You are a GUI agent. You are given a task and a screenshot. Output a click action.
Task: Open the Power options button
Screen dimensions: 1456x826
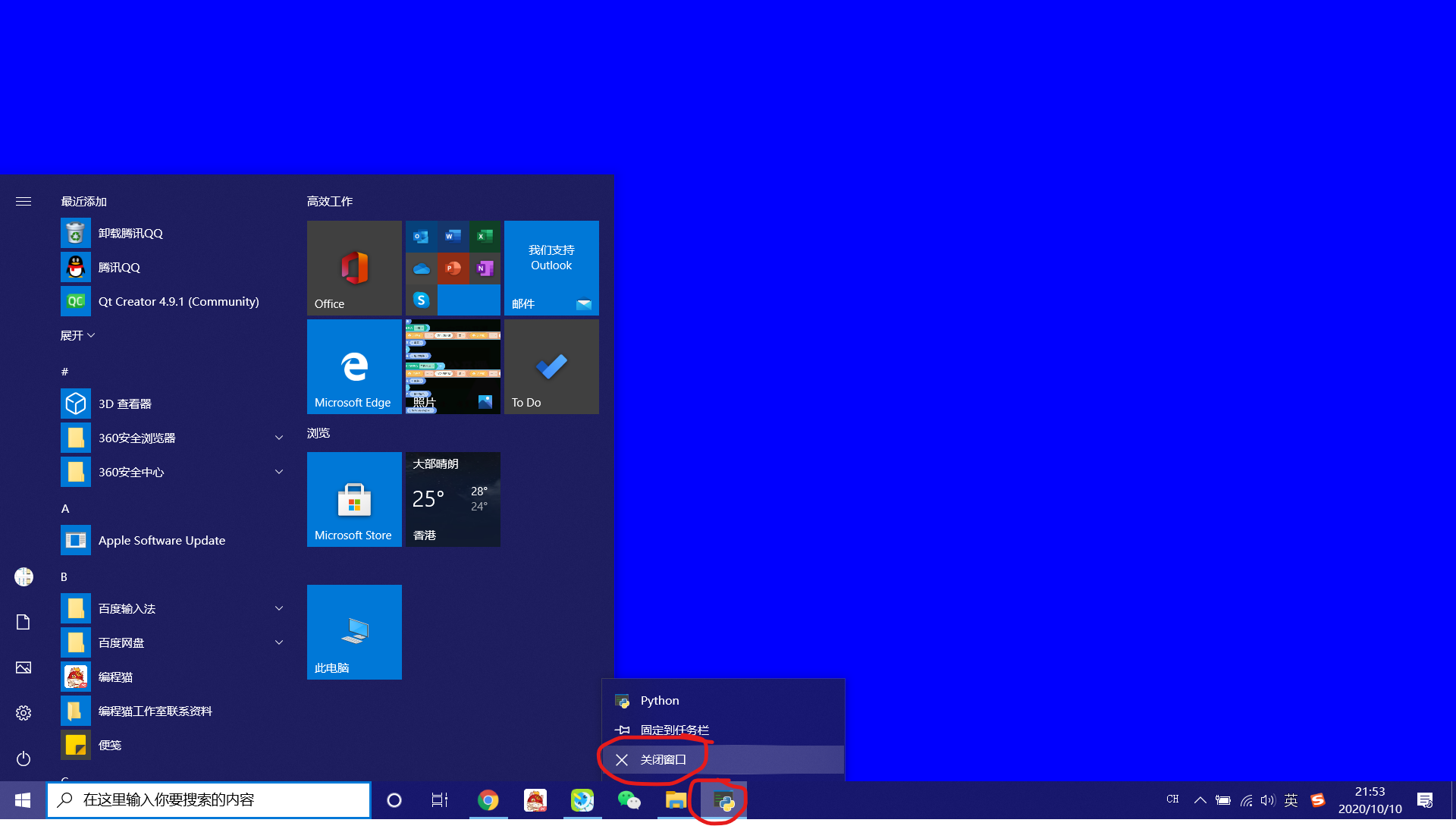coord(24,758)
